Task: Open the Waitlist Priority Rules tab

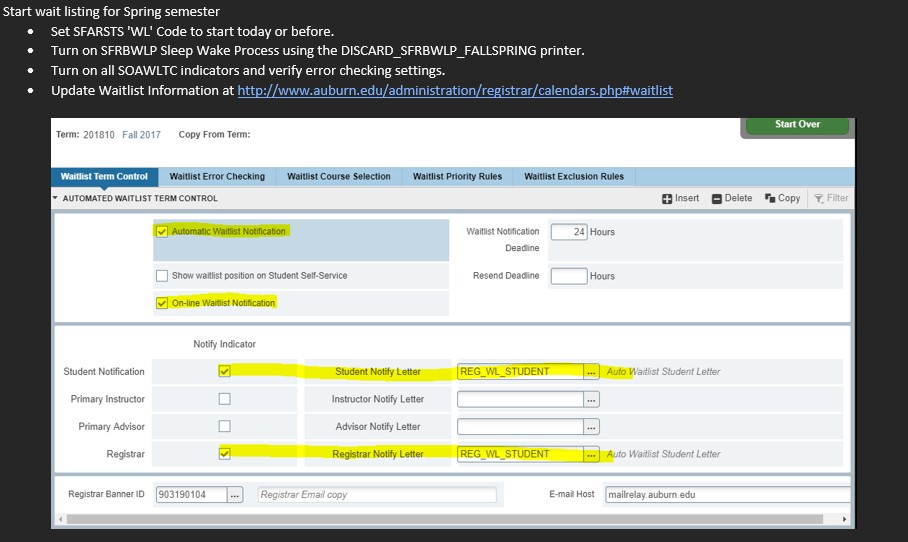Action: click(x=457, y=177)
